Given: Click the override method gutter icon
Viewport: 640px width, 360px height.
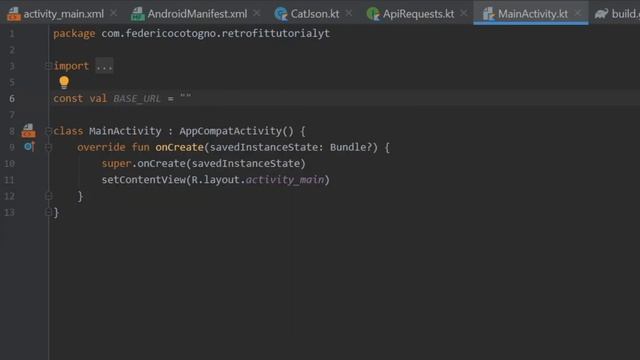Looking at the screenshot, I should pyautogui.click(x=29, y=146).
